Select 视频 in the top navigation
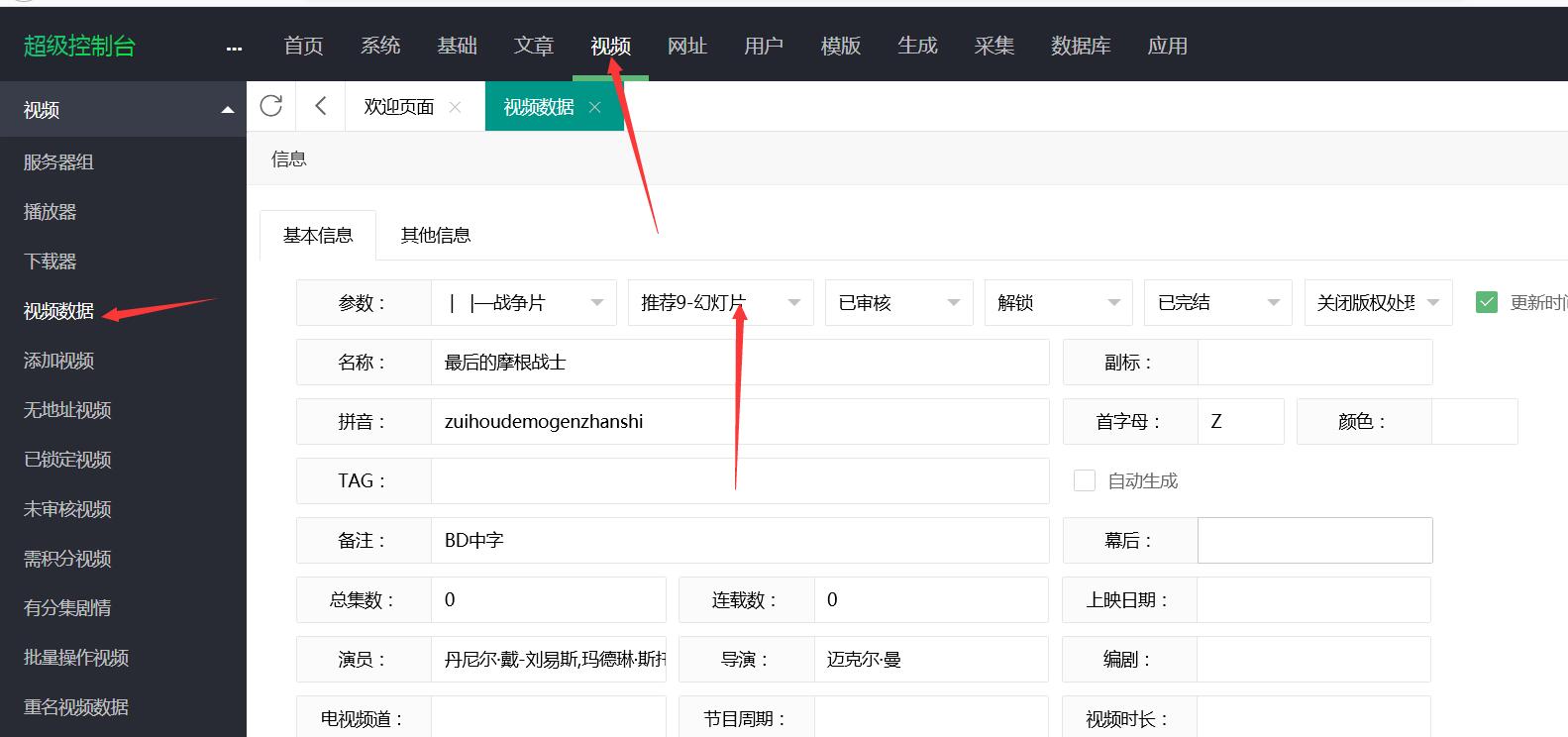This screenshot has height=737, width=1568. click(x=610, y=46)
